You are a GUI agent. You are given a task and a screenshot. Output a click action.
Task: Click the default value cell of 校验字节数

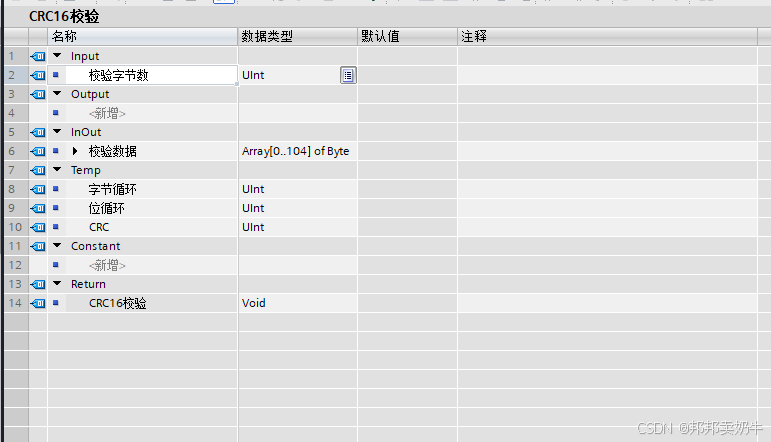407,75
